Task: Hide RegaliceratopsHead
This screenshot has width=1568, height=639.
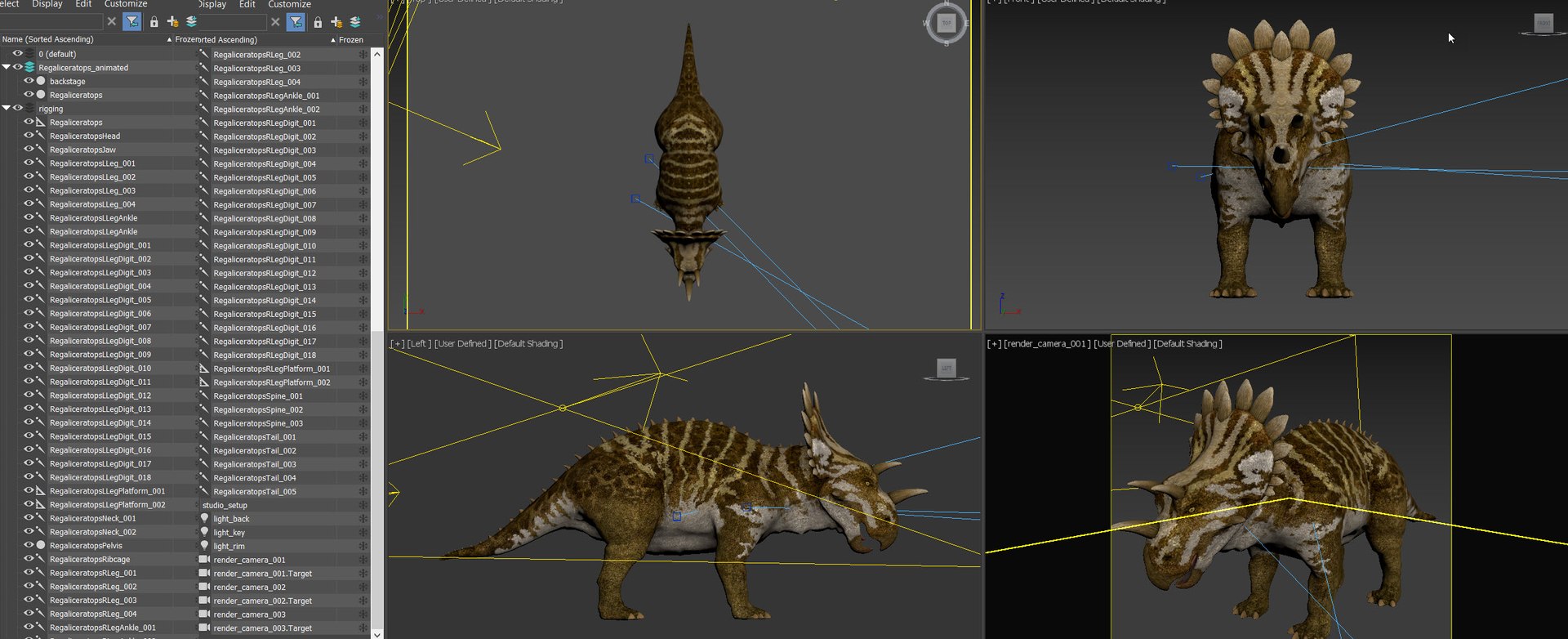Action: (x=29, y=136)
